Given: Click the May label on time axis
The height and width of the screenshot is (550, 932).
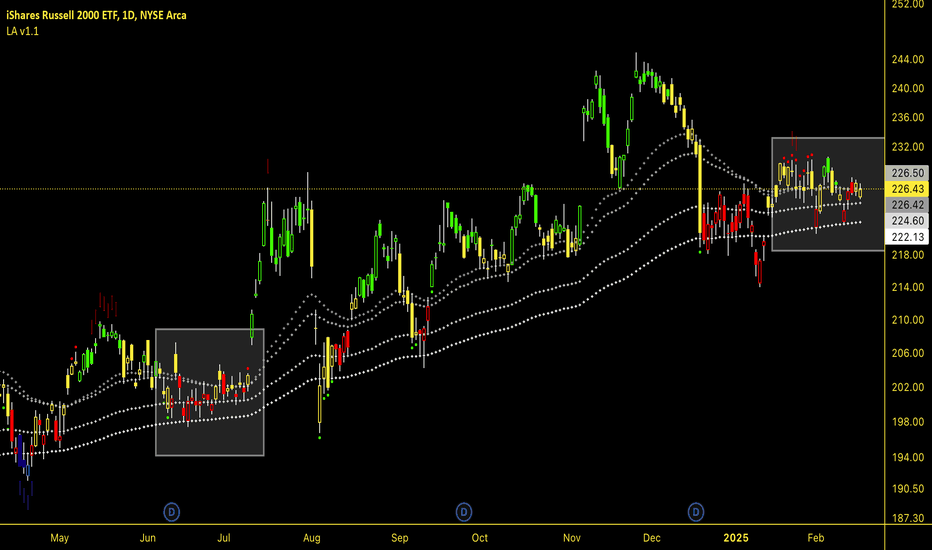Looking at the screenshot, I should coord(59,538).
